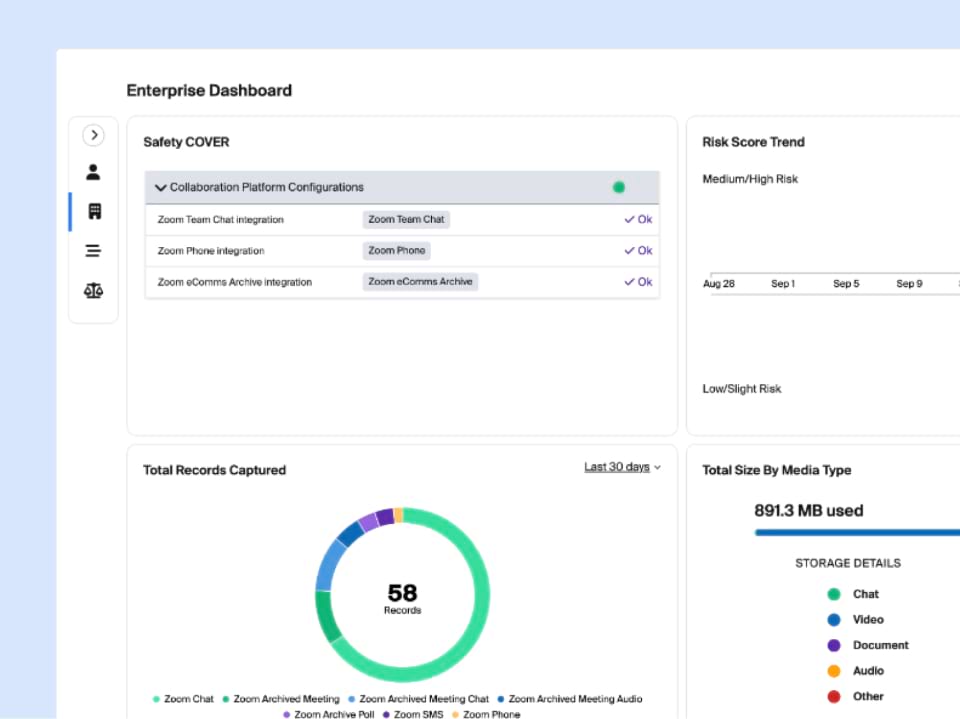Collapse Collaboration Platform Configurations section
Screen dimensions: 960x719
pyautogui.click(x=161, y=188)
